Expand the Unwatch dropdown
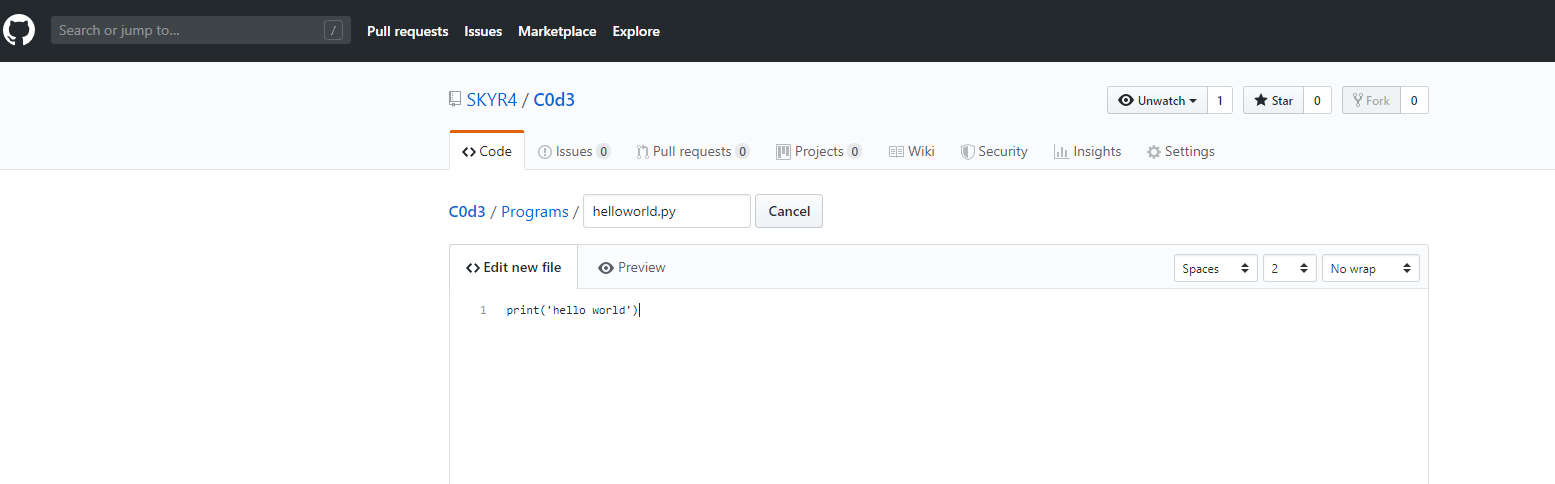1555x484 pixels. click(1157, 100)
